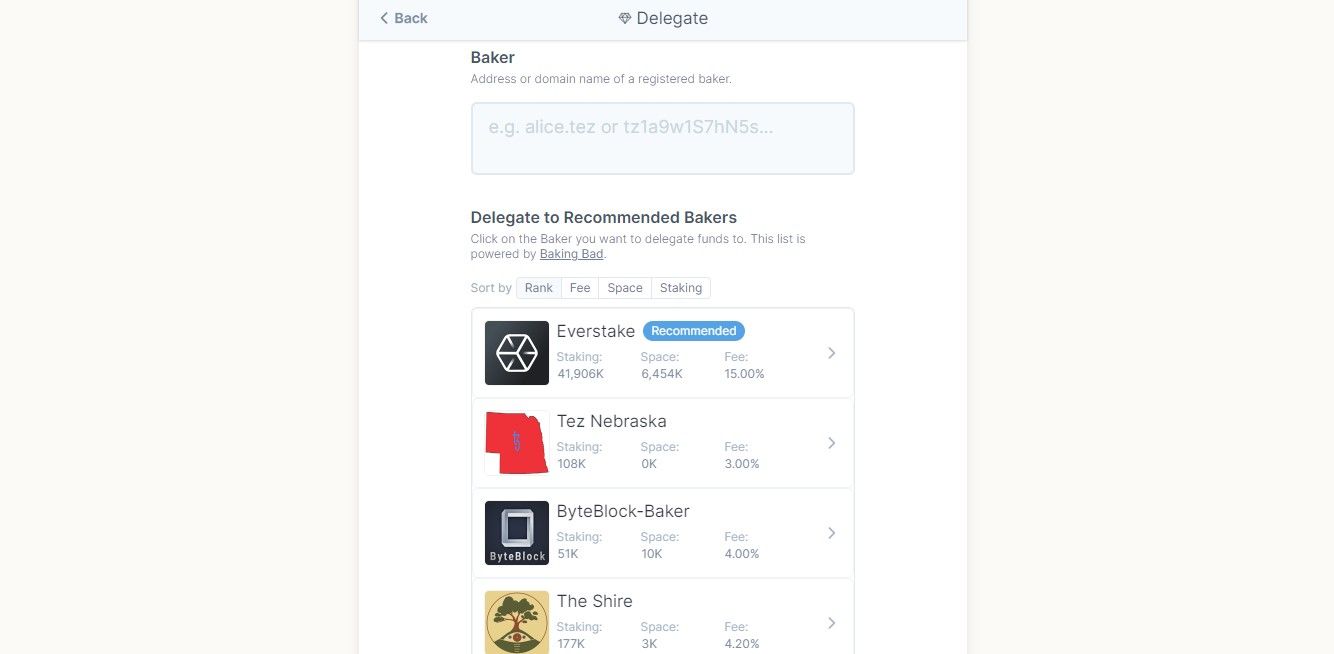Sort bakers by Space
1334x654 pixels.
625,288
